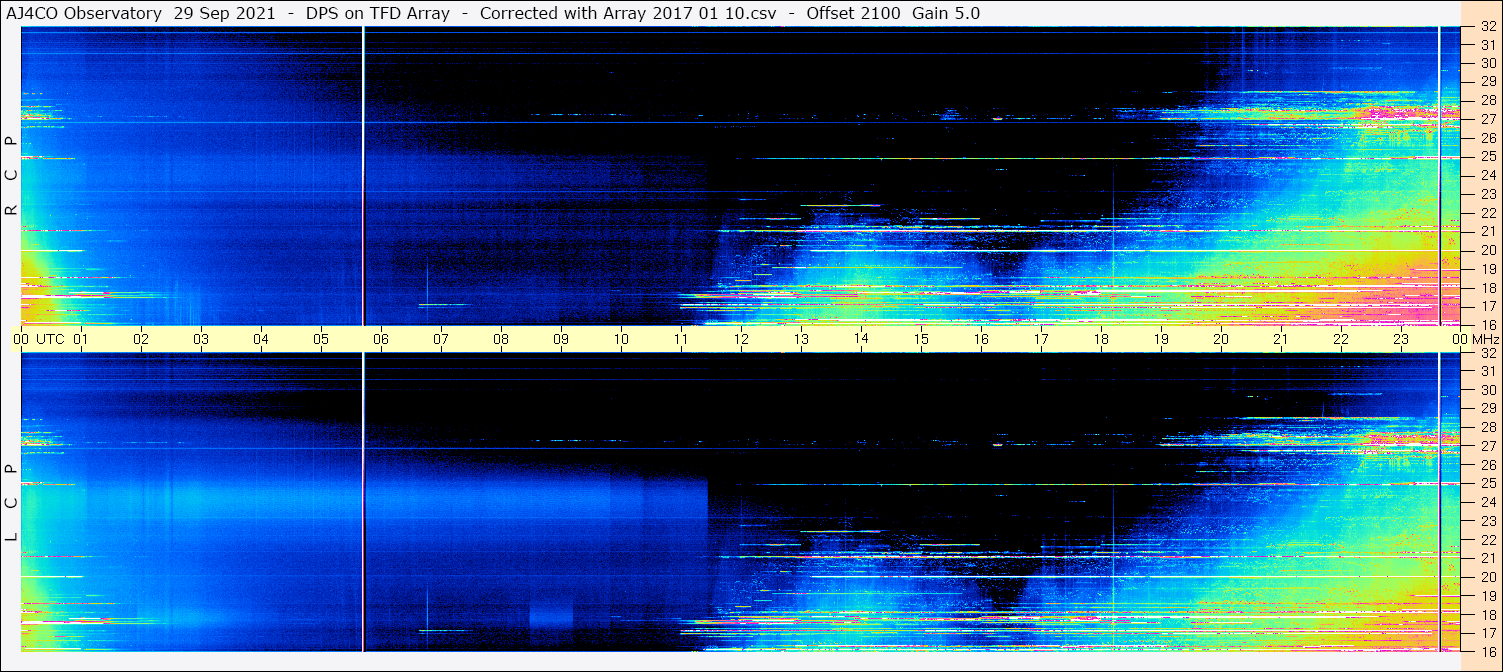Click hour 17 on the time axis
Viewport: 1503px width, 672px height.
(x=1041, y=339)
